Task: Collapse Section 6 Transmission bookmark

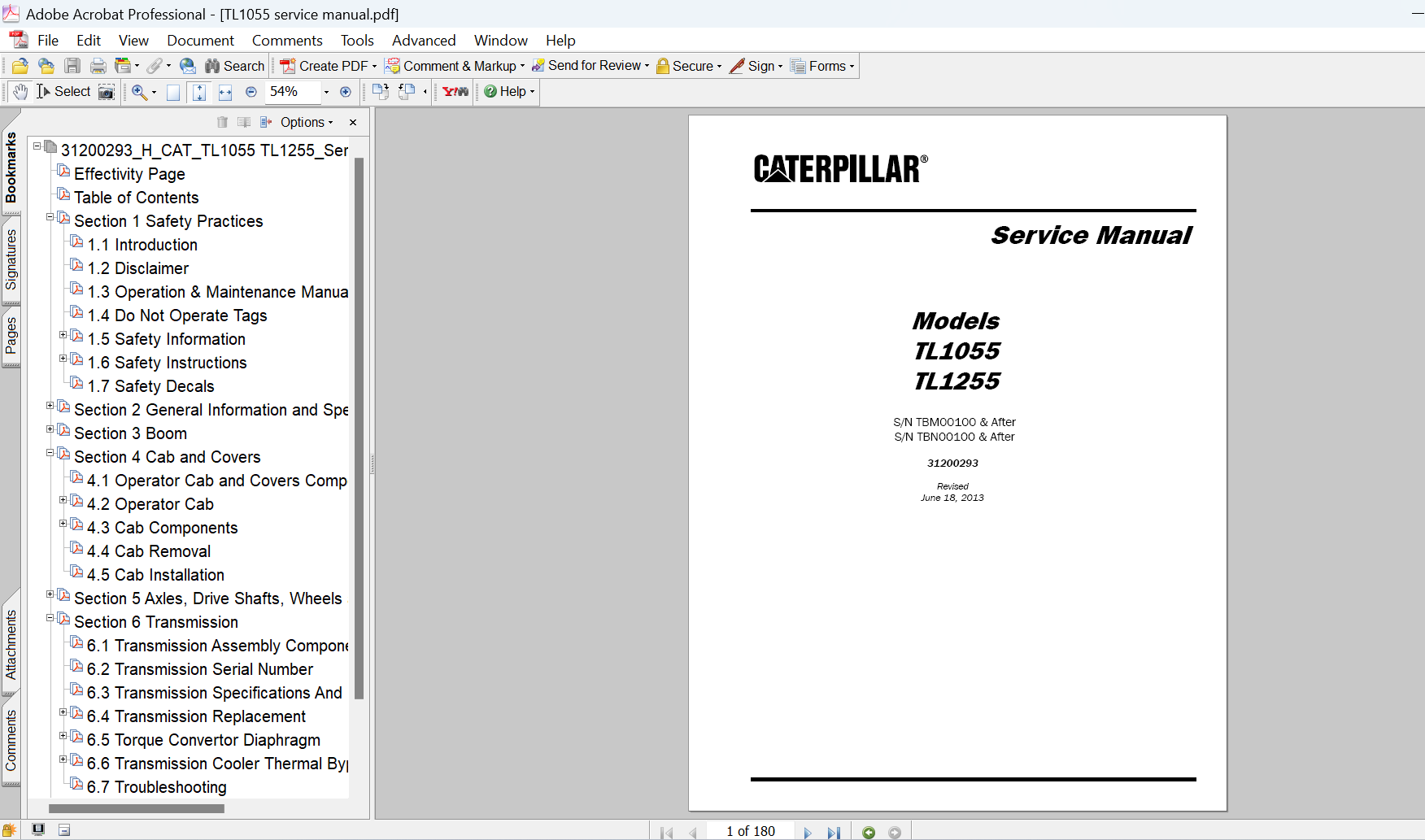Action: [x=50, y=619]
